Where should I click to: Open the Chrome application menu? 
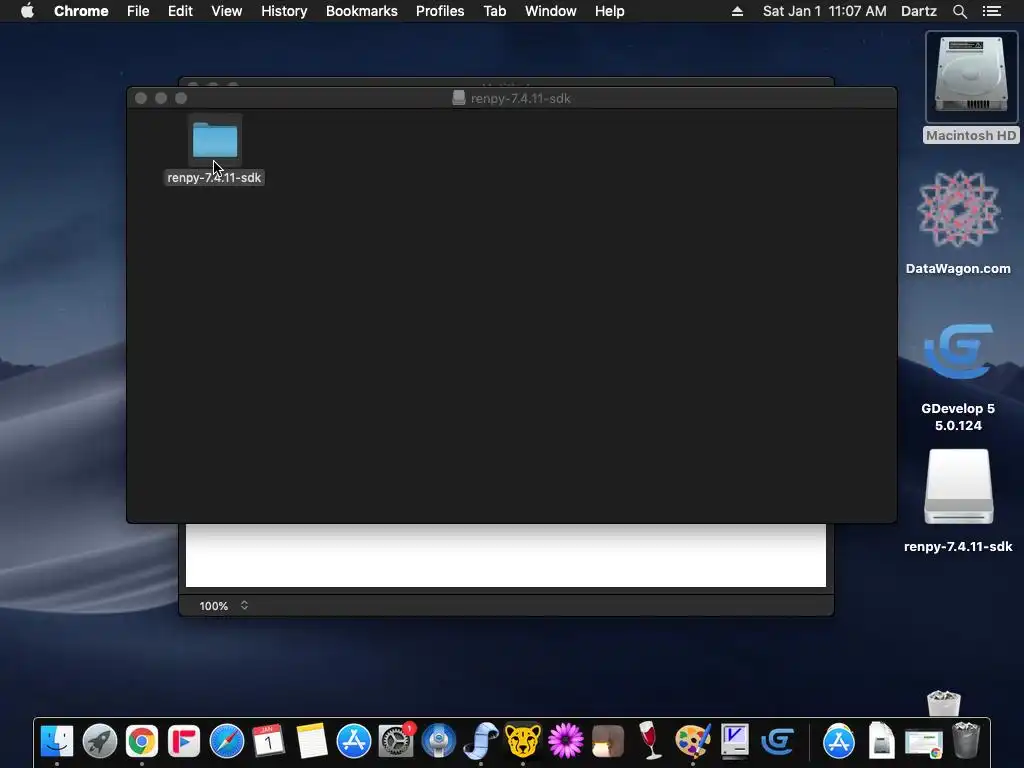[x=81, y=11]
